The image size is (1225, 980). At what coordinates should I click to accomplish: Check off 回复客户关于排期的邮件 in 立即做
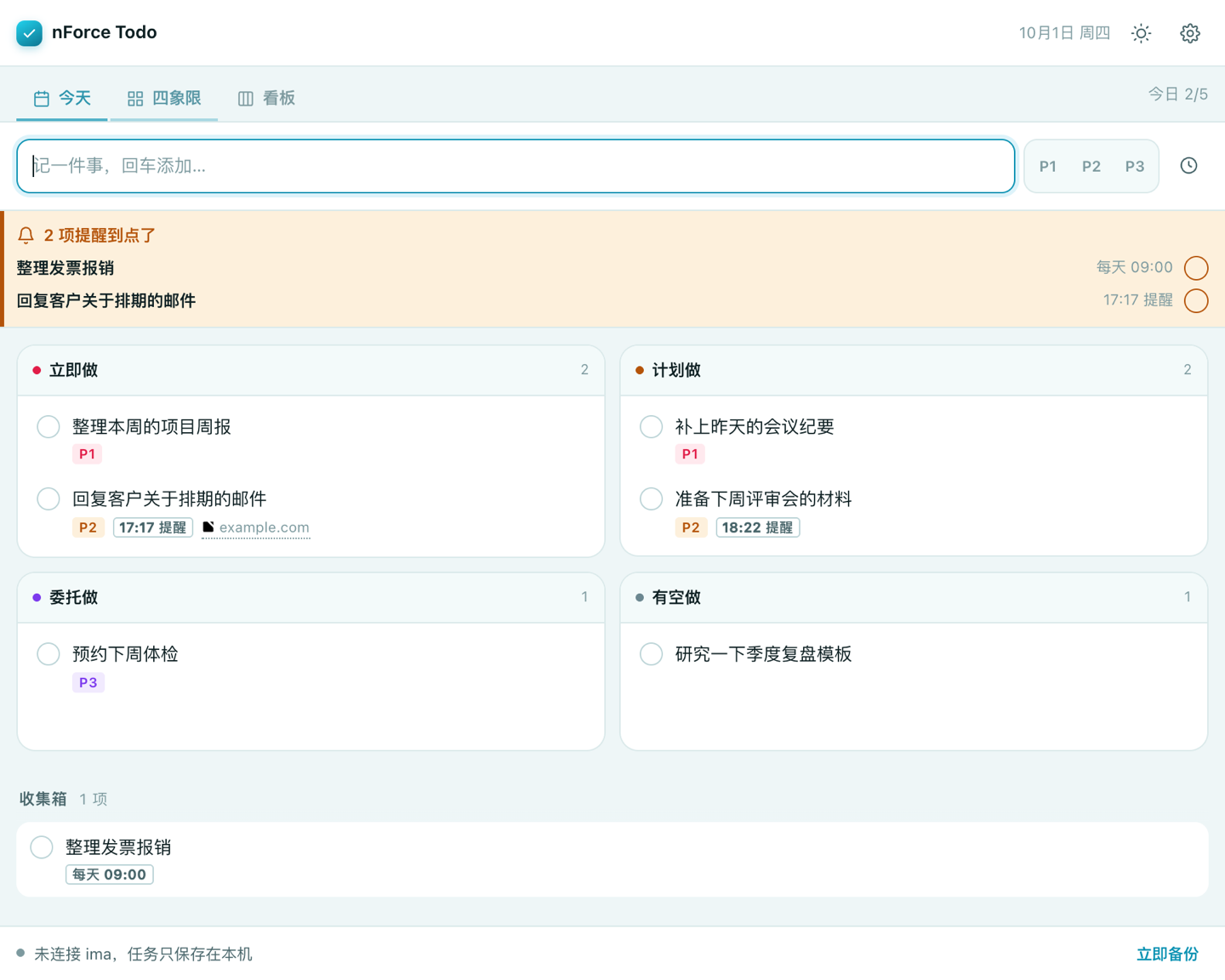(48, 499)
